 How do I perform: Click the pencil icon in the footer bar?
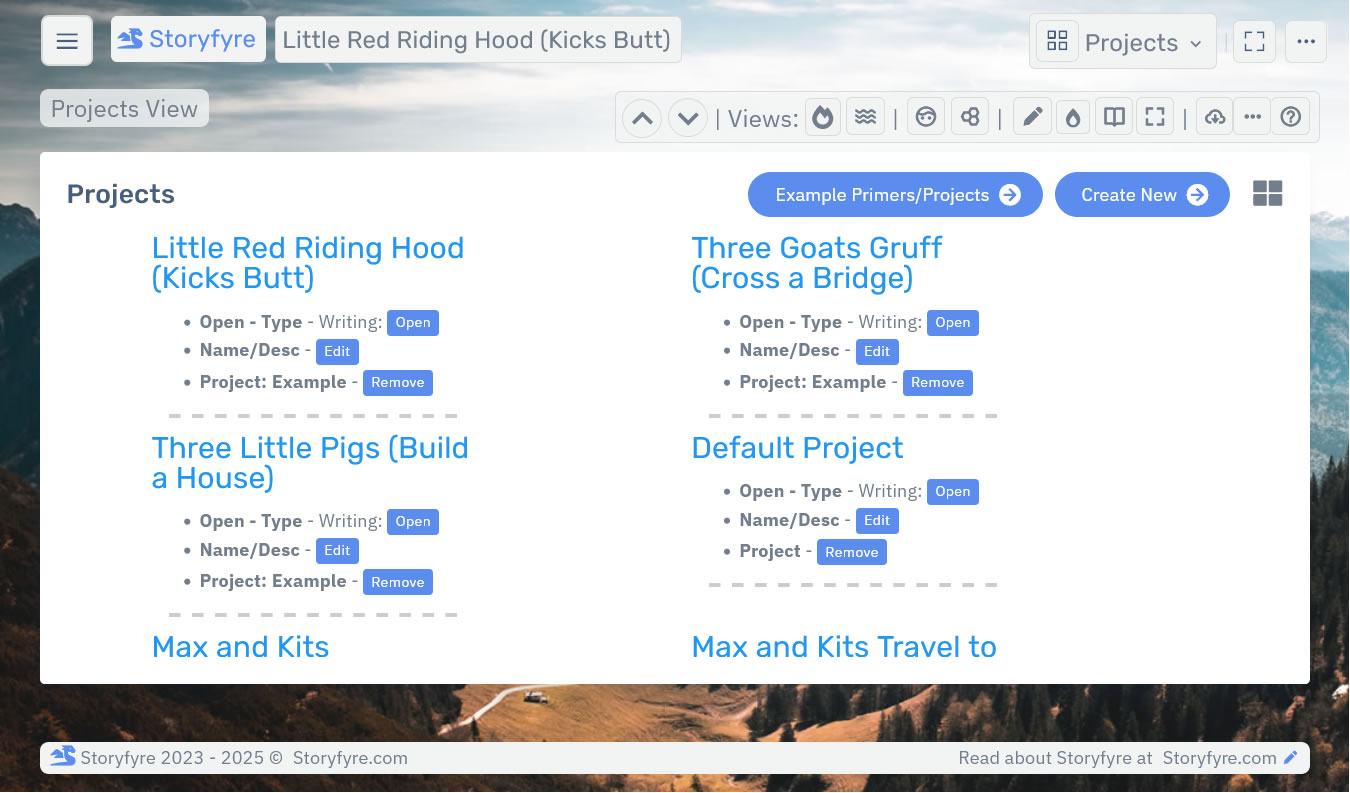(x=1290, y=757)
